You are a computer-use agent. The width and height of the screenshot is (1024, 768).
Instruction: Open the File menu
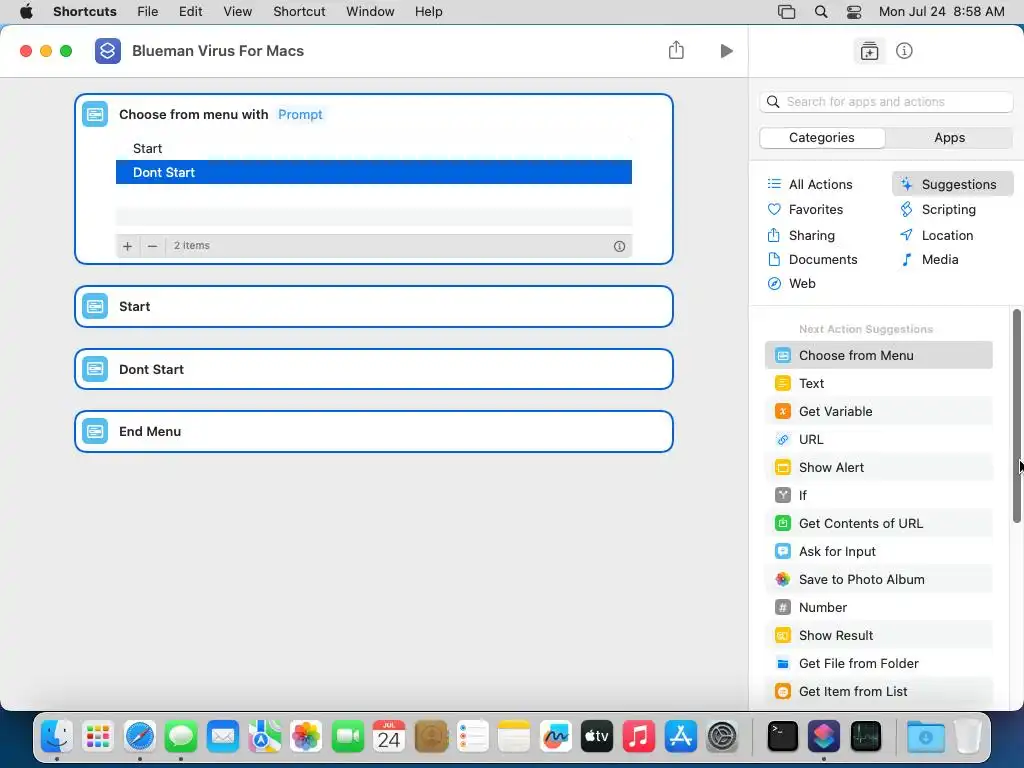(148, 12)
